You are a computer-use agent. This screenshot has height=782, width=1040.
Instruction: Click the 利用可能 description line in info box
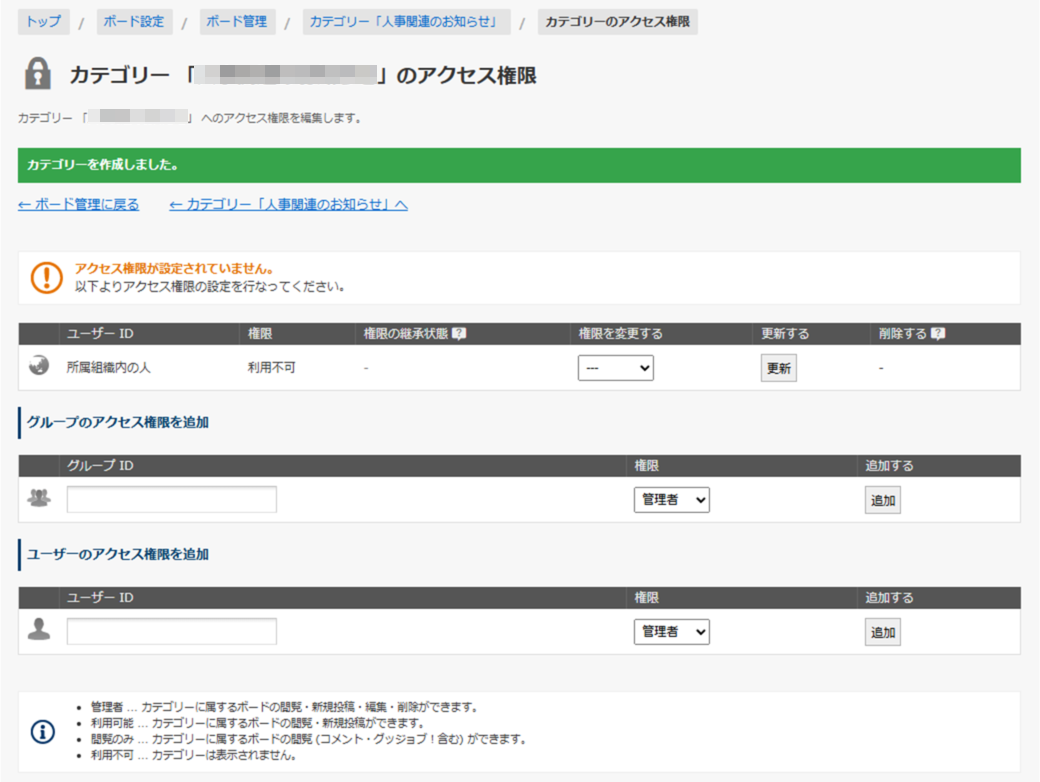pyautogui.click(x=257, y=723)
